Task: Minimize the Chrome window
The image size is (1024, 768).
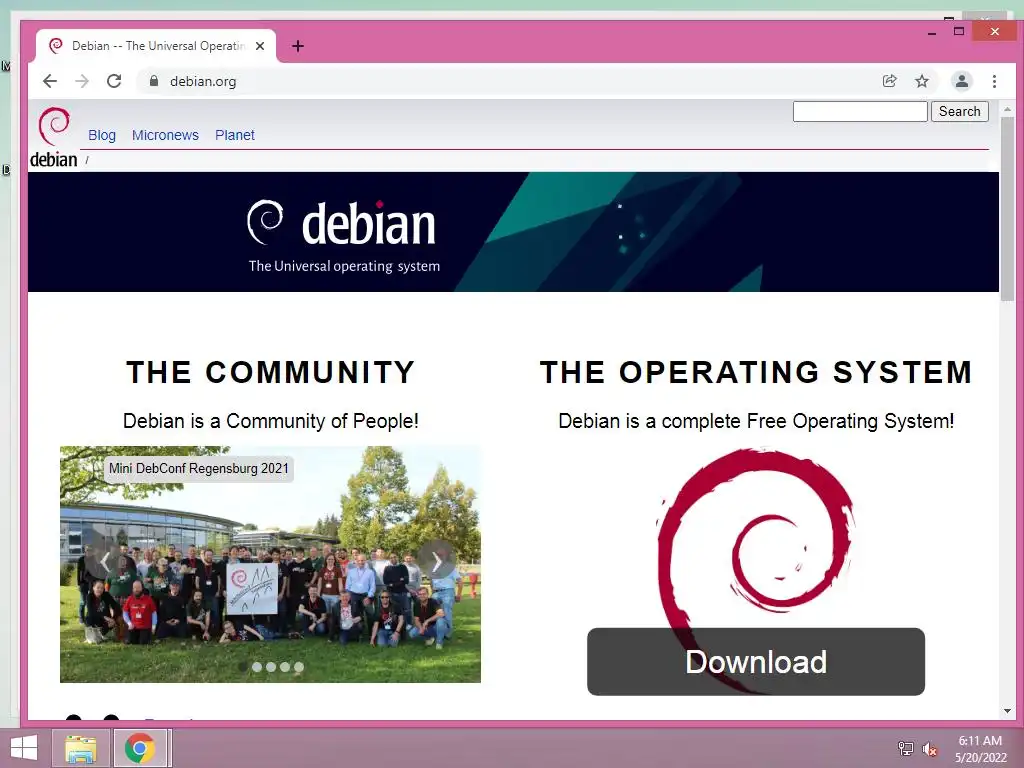Action: tap(932, 31)
